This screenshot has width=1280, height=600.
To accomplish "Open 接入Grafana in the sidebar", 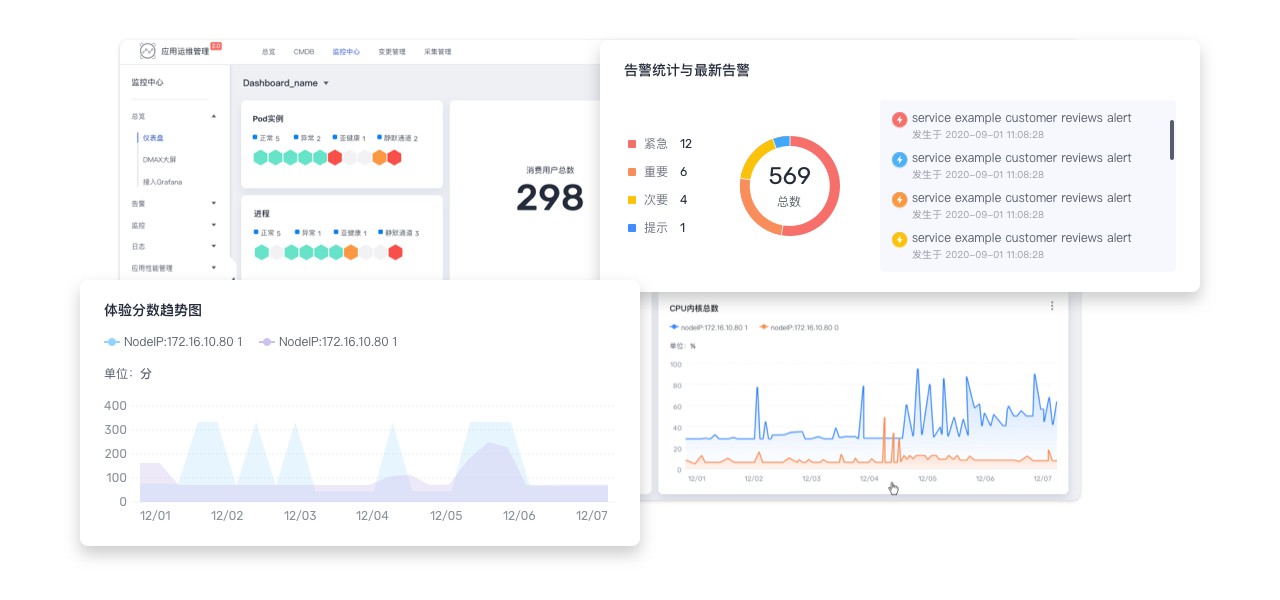I will 163,182.
